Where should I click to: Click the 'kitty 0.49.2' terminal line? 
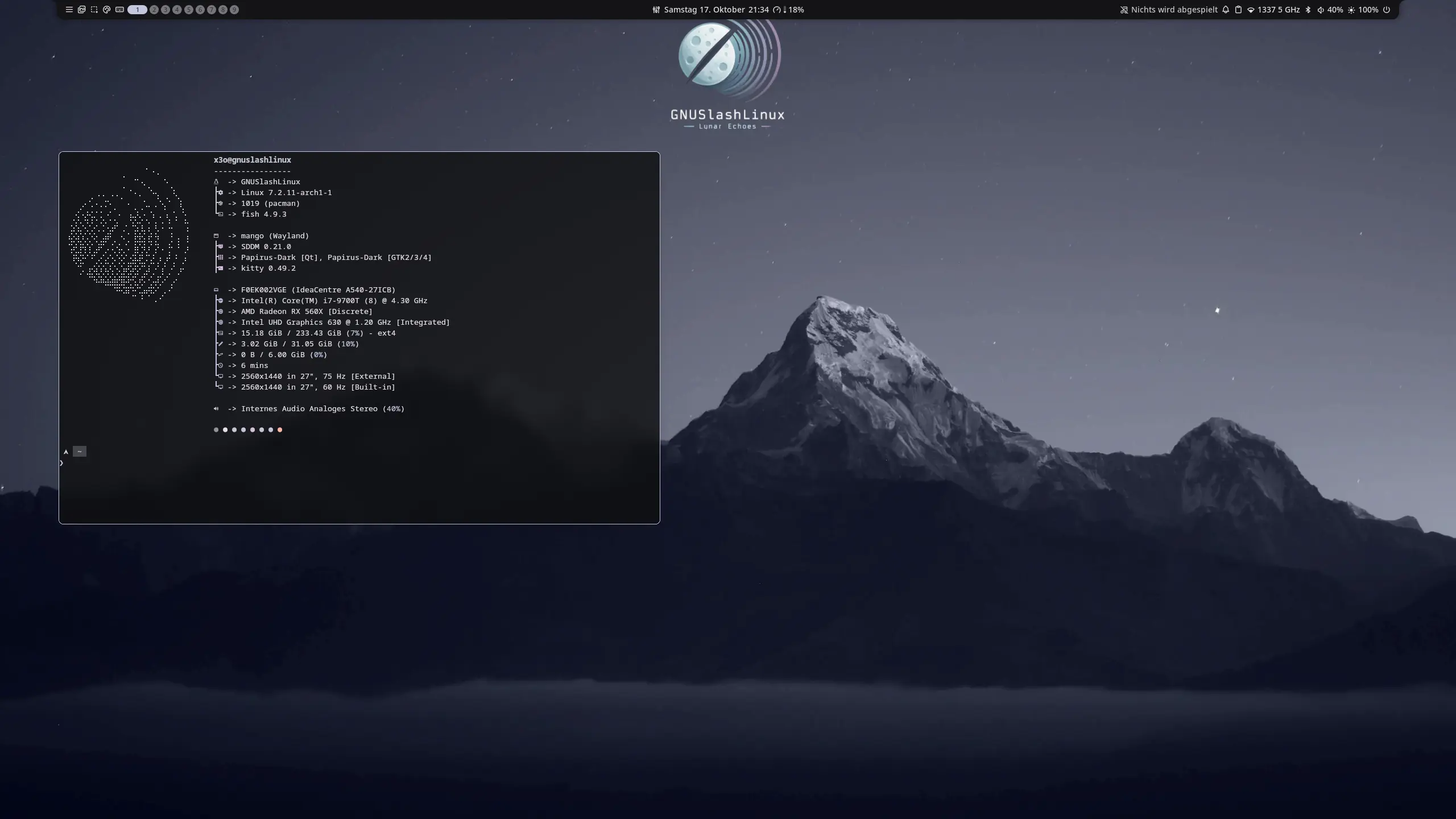(268, 268)
